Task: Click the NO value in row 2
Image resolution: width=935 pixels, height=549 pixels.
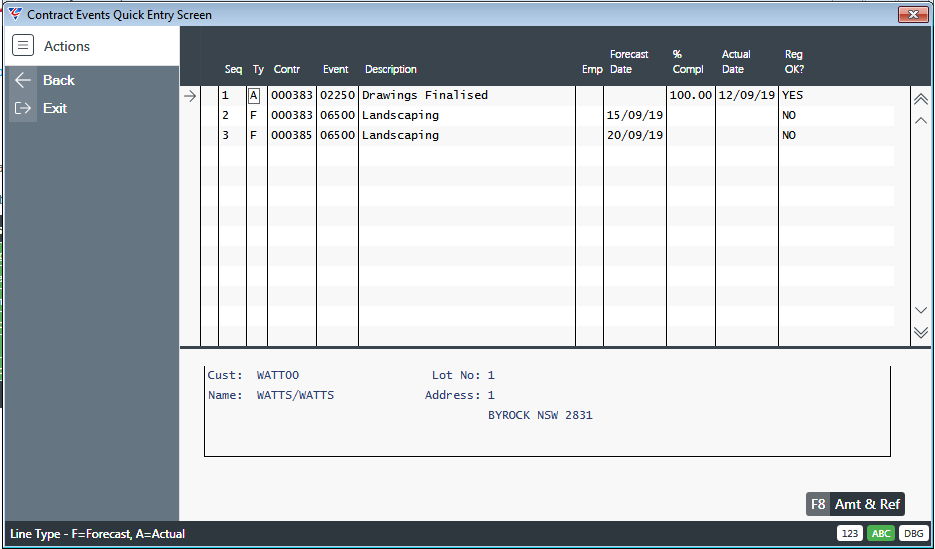Action: [x=789, y=116]
